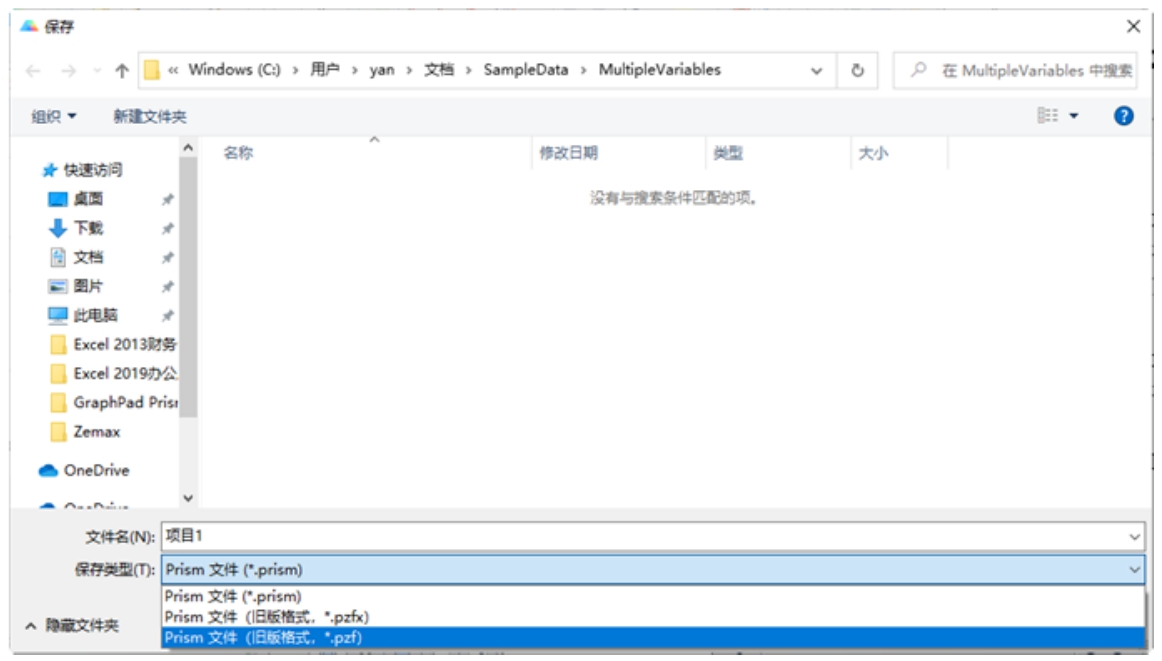Open recent locations dropdown beside forward arrow
1162x661 pixels.
[x=97, y=71]
